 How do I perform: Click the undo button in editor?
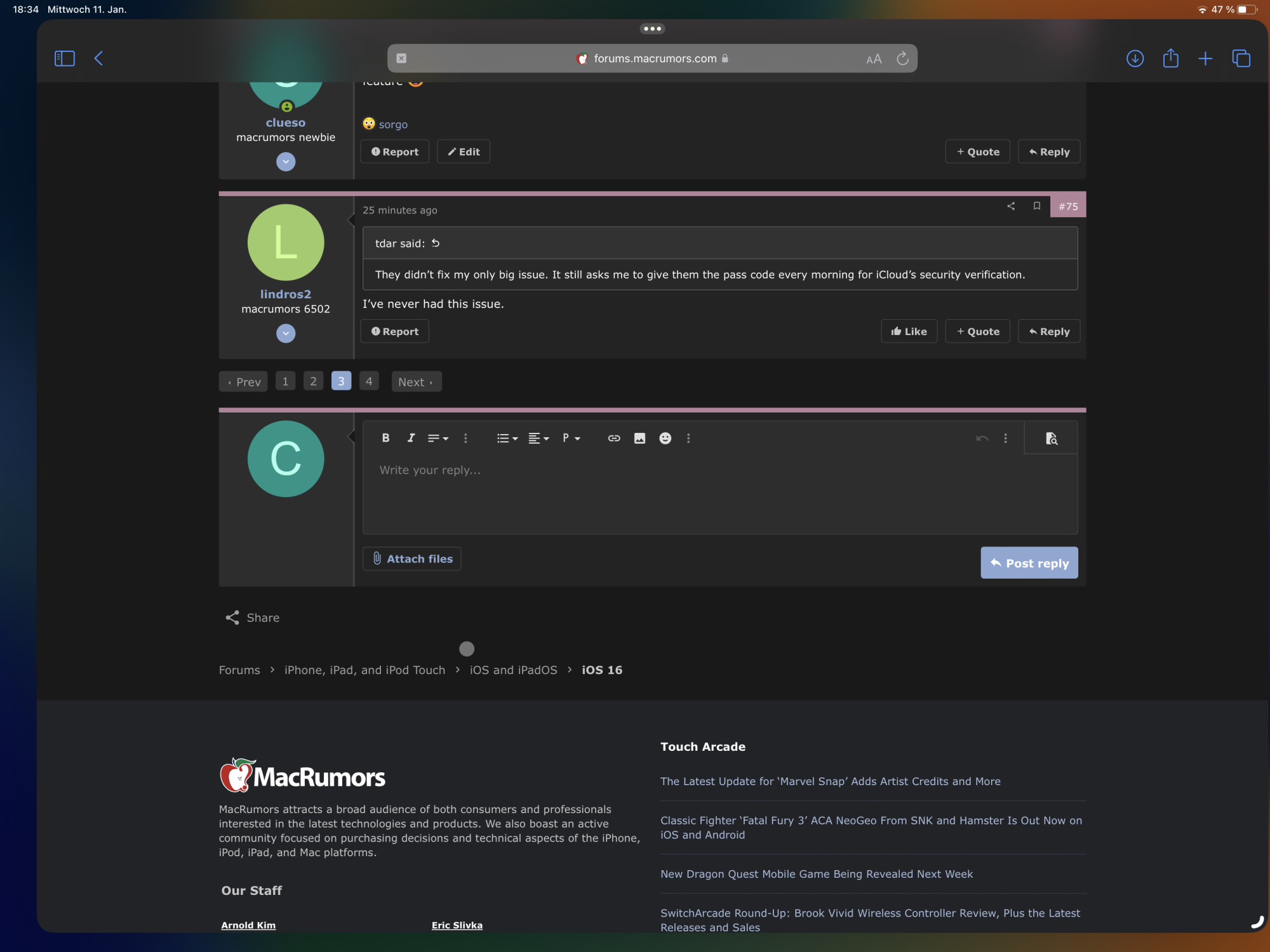click(982, 438)
